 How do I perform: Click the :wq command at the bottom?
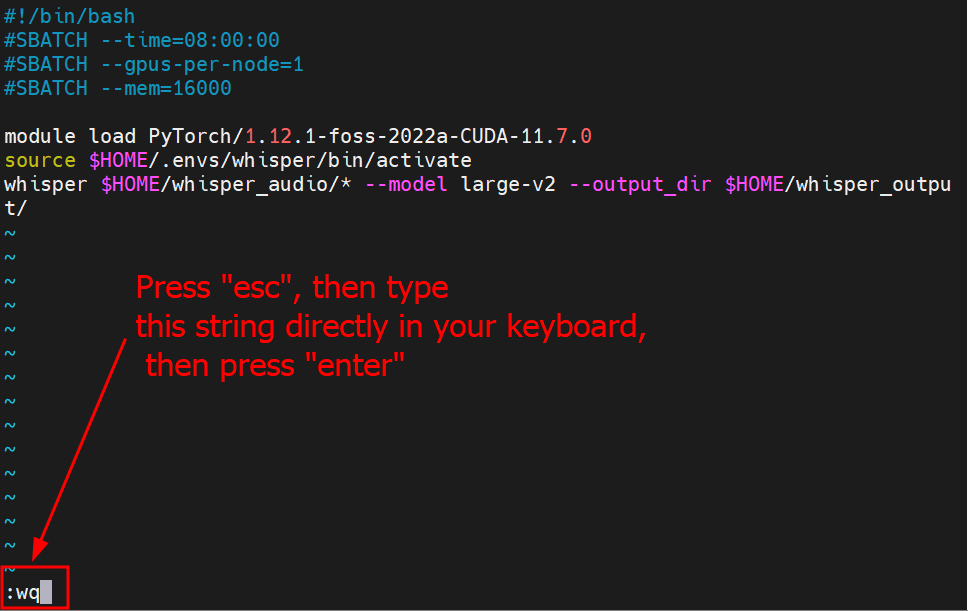tap(22, 592)
